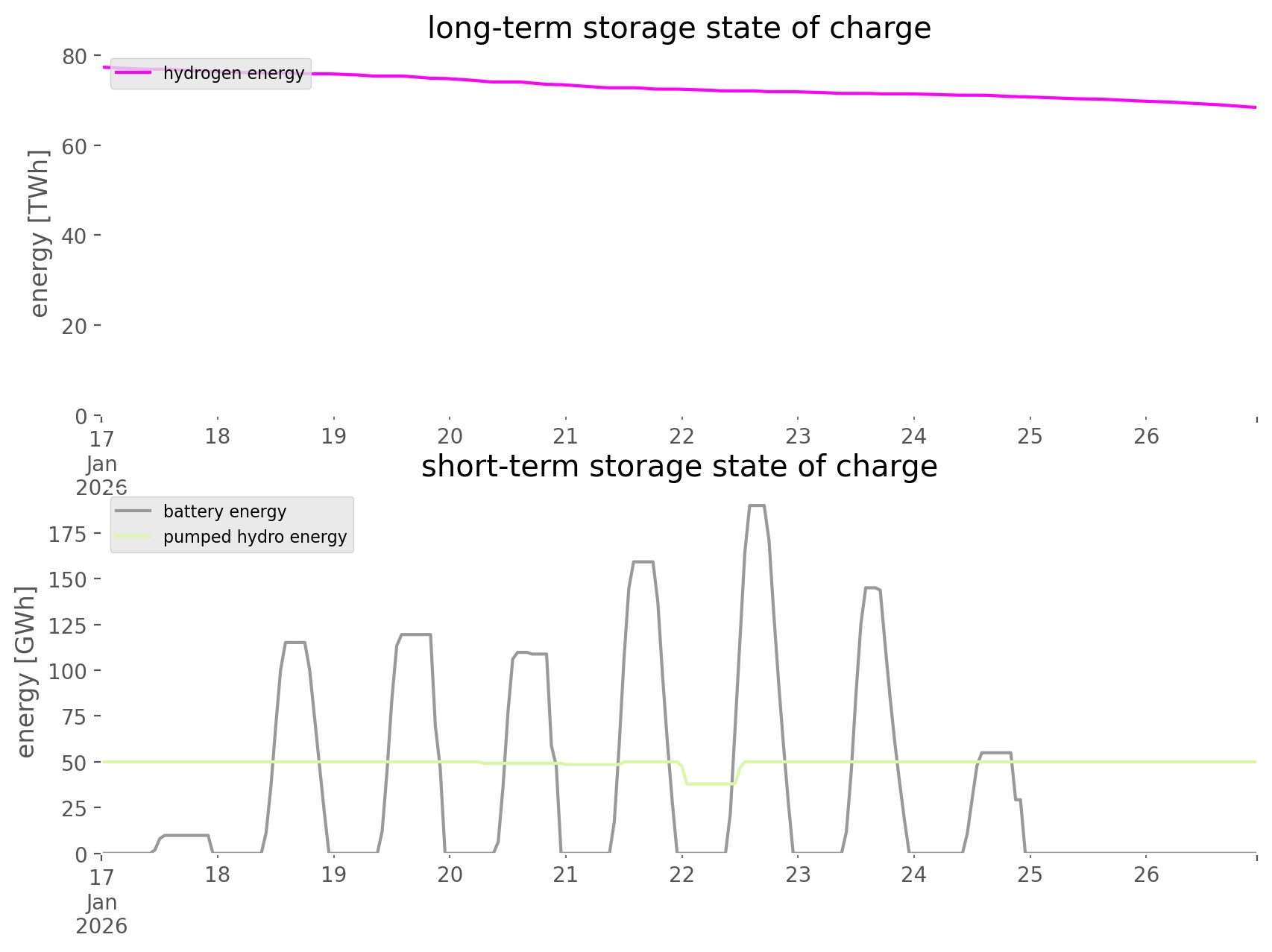
Task: Click the small battery plateau on Jan 17
Action: coord(186,836)
